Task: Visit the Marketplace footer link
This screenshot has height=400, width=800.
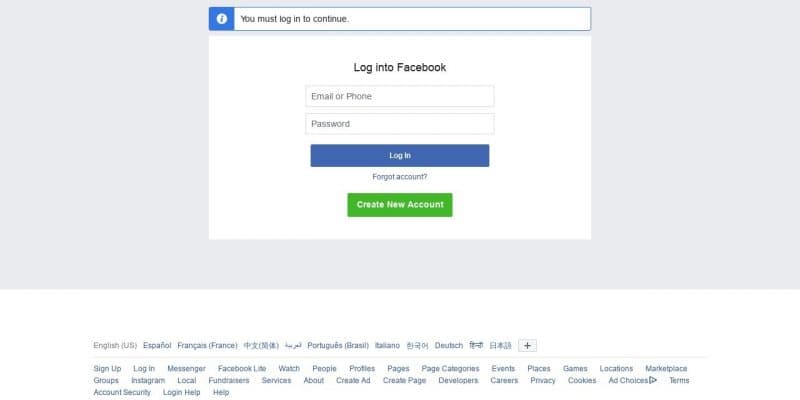Action: pos(666,369)
